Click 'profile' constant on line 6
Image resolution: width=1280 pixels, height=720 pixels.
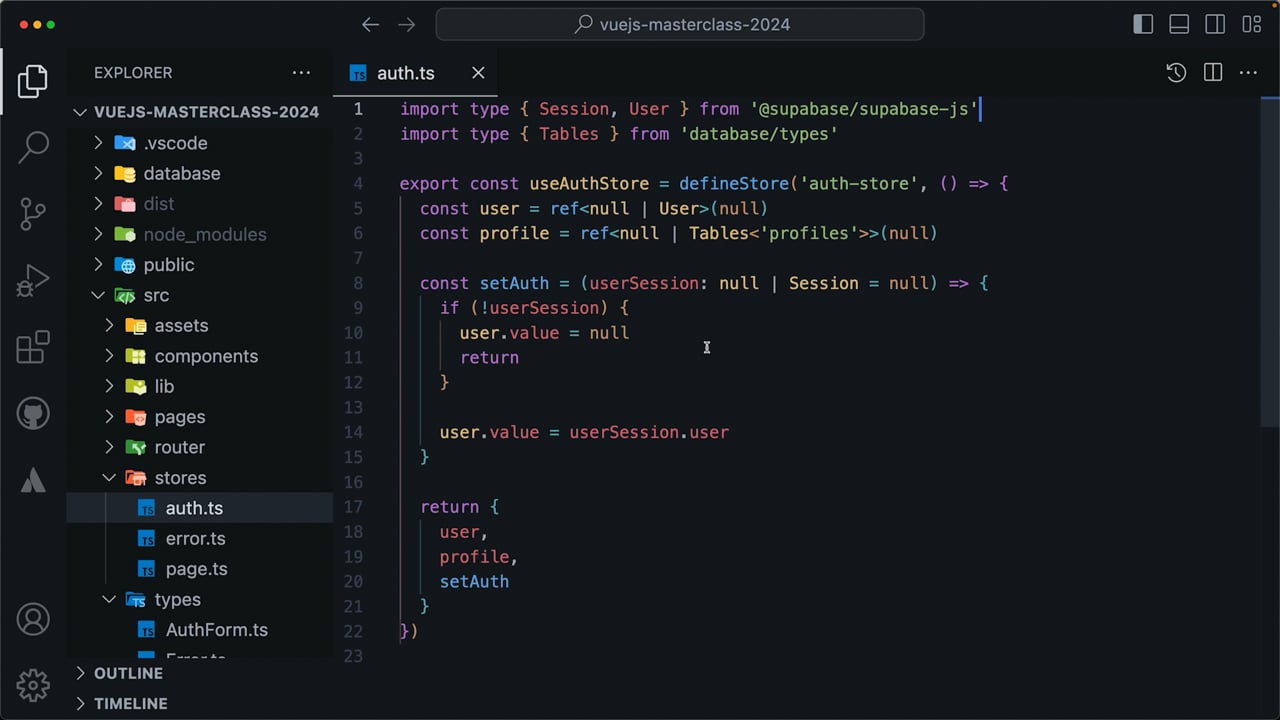[514, 233]
